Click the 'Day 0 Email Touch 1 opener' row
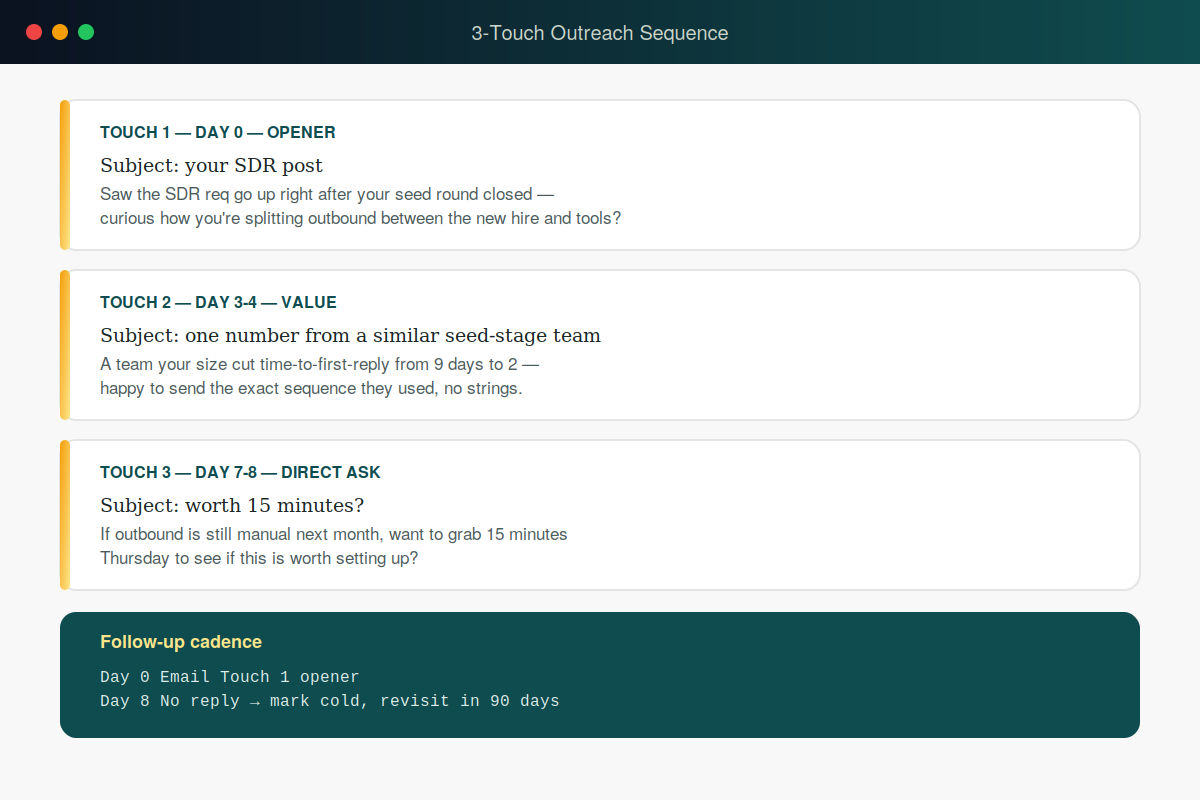 coord(230,677)
